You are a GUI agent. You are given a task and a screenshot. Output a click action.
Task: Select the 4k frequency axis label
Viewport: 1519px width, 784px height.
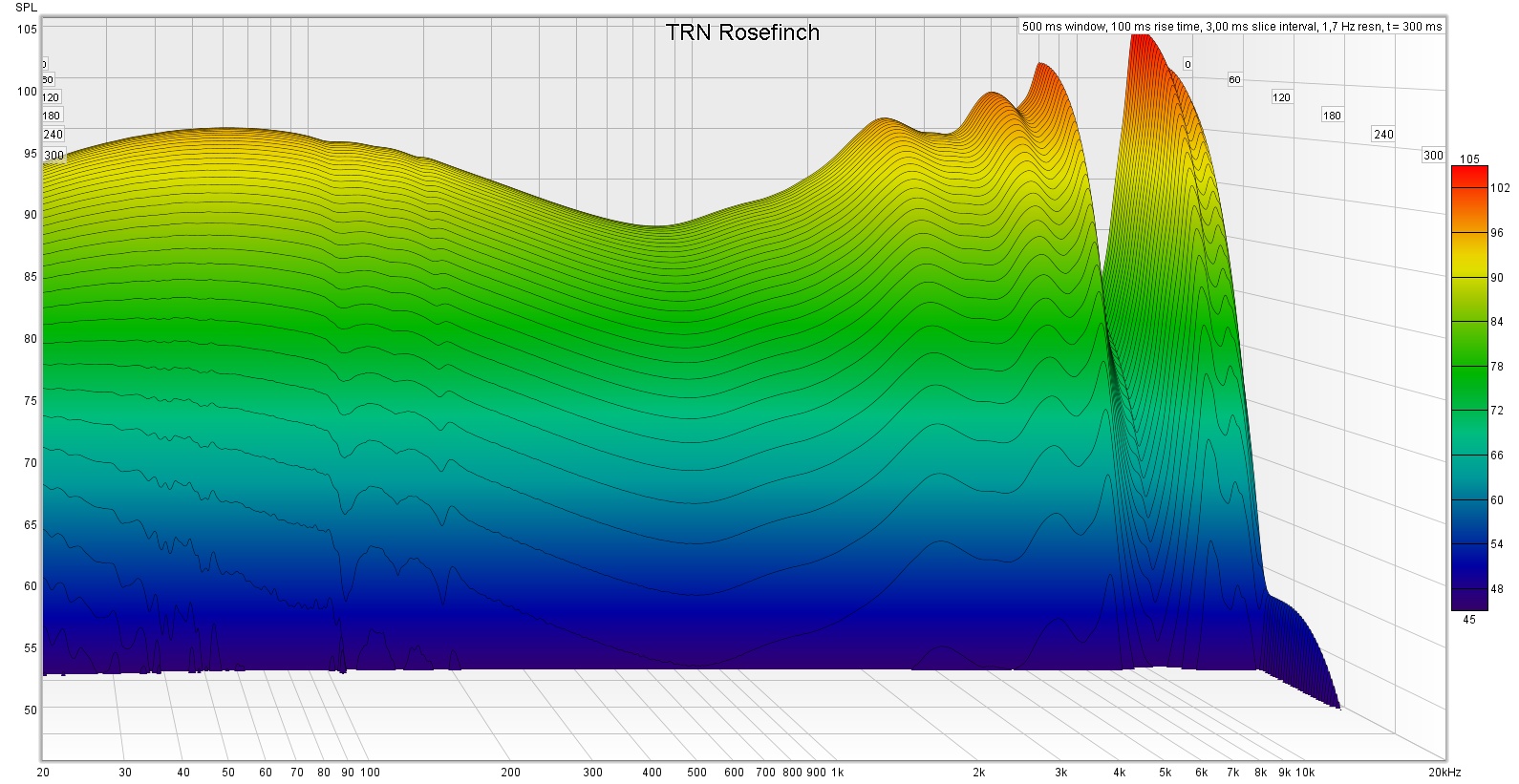click(x=1119, y=773)
